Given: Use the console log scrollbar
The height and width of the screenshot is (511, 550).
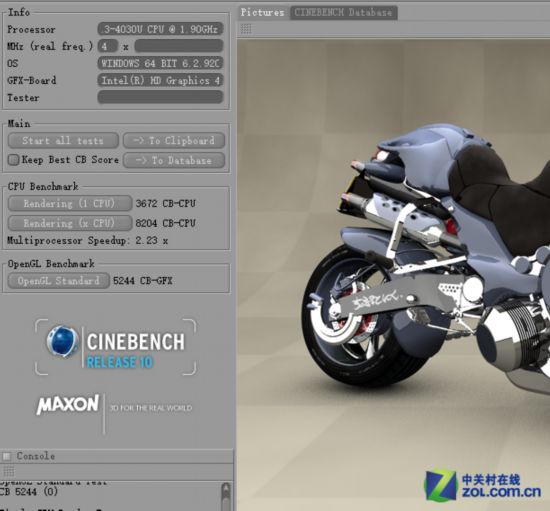Looking at the screenshot, I should coord(226,496).
